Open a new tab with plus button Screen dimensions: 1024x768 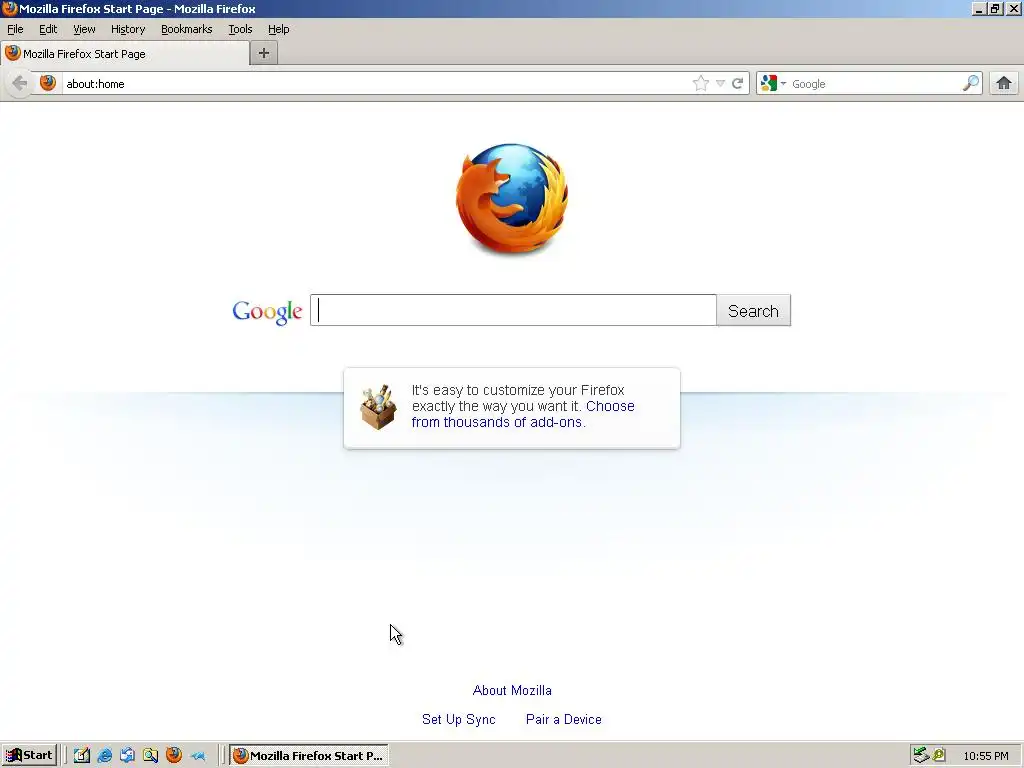pos(264,54)
